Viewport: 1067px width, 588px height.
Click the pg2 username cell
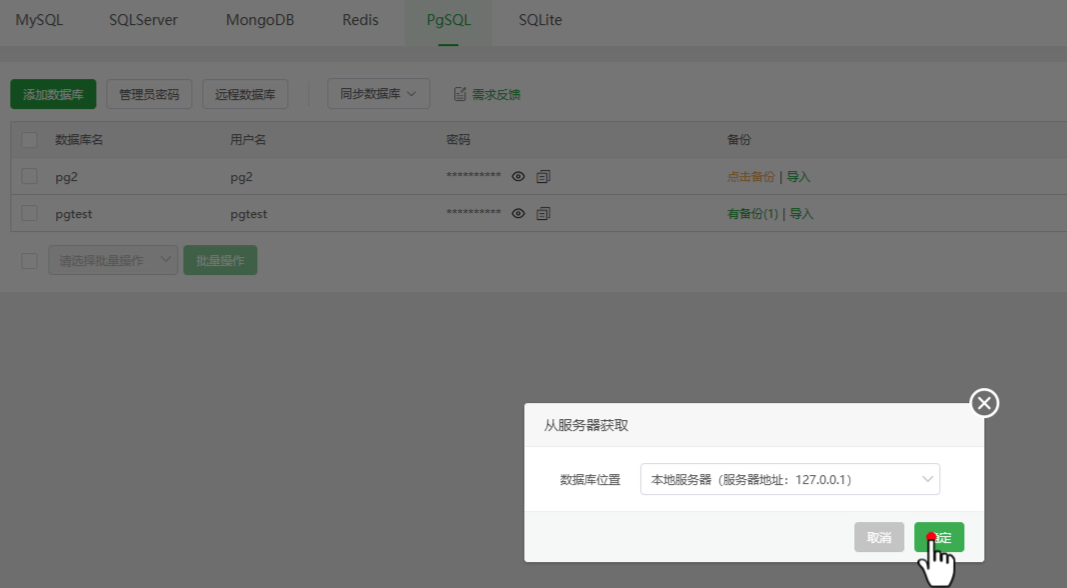click(x=242, y=177)
